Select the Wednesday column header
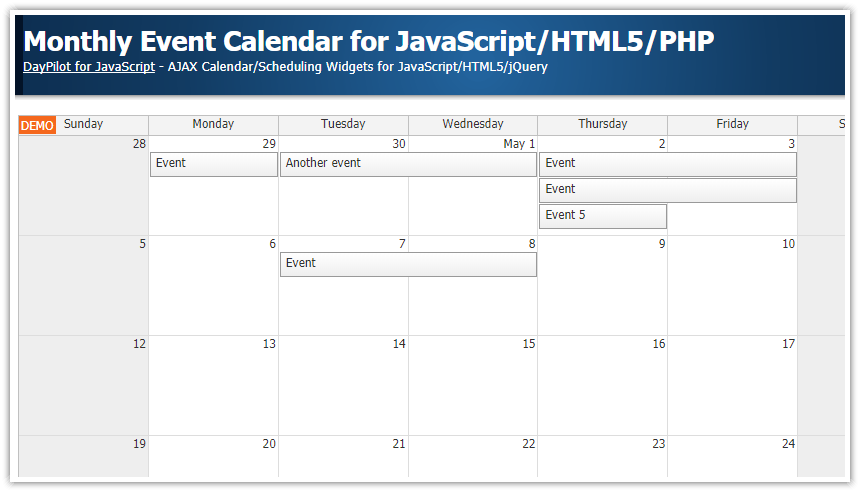This screenshot has width=860, height=492. click(x=473, y=124)
